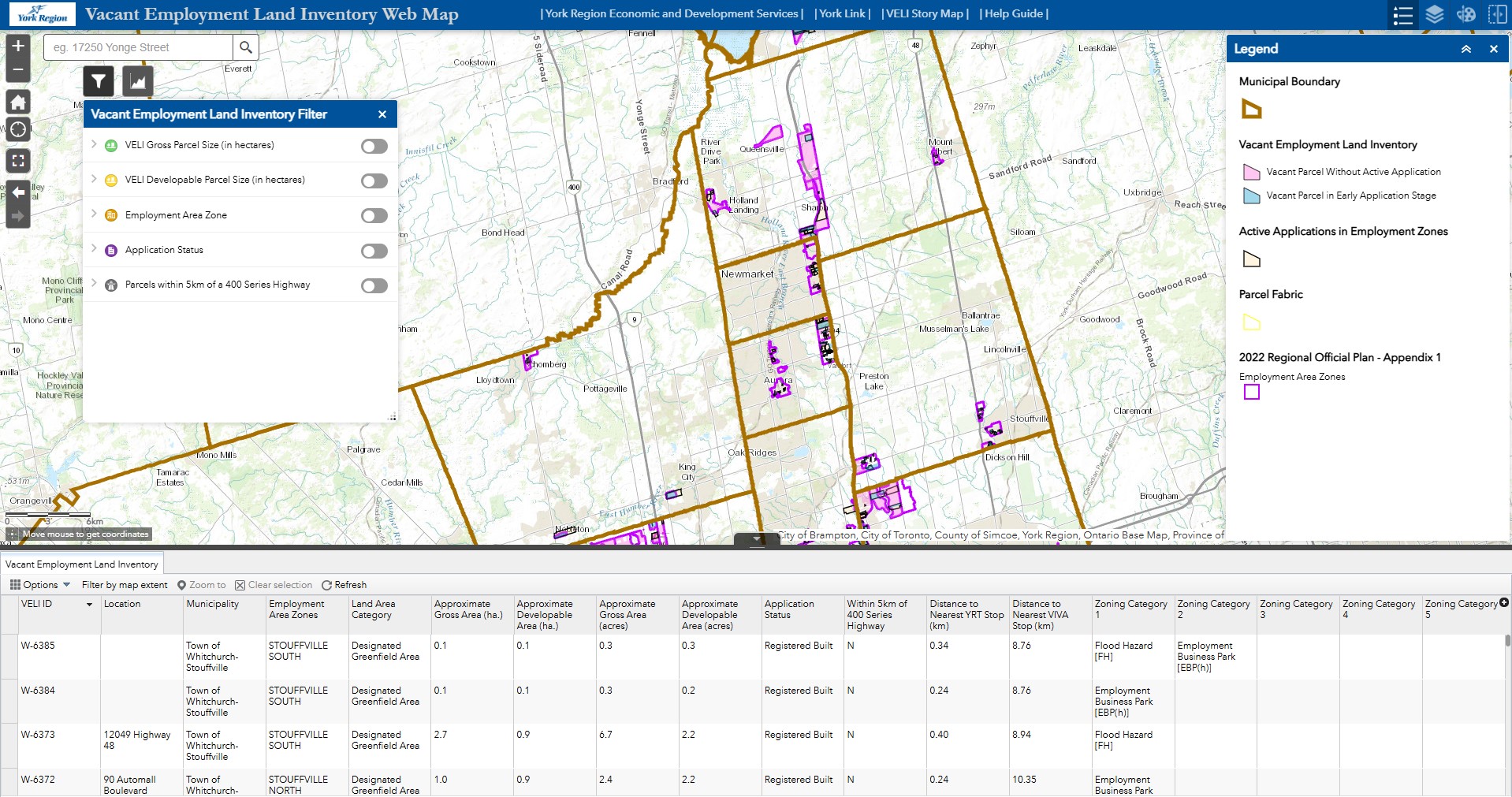Close the Legend panel
Screen dimensions: 1512x797
[1493, 49]
